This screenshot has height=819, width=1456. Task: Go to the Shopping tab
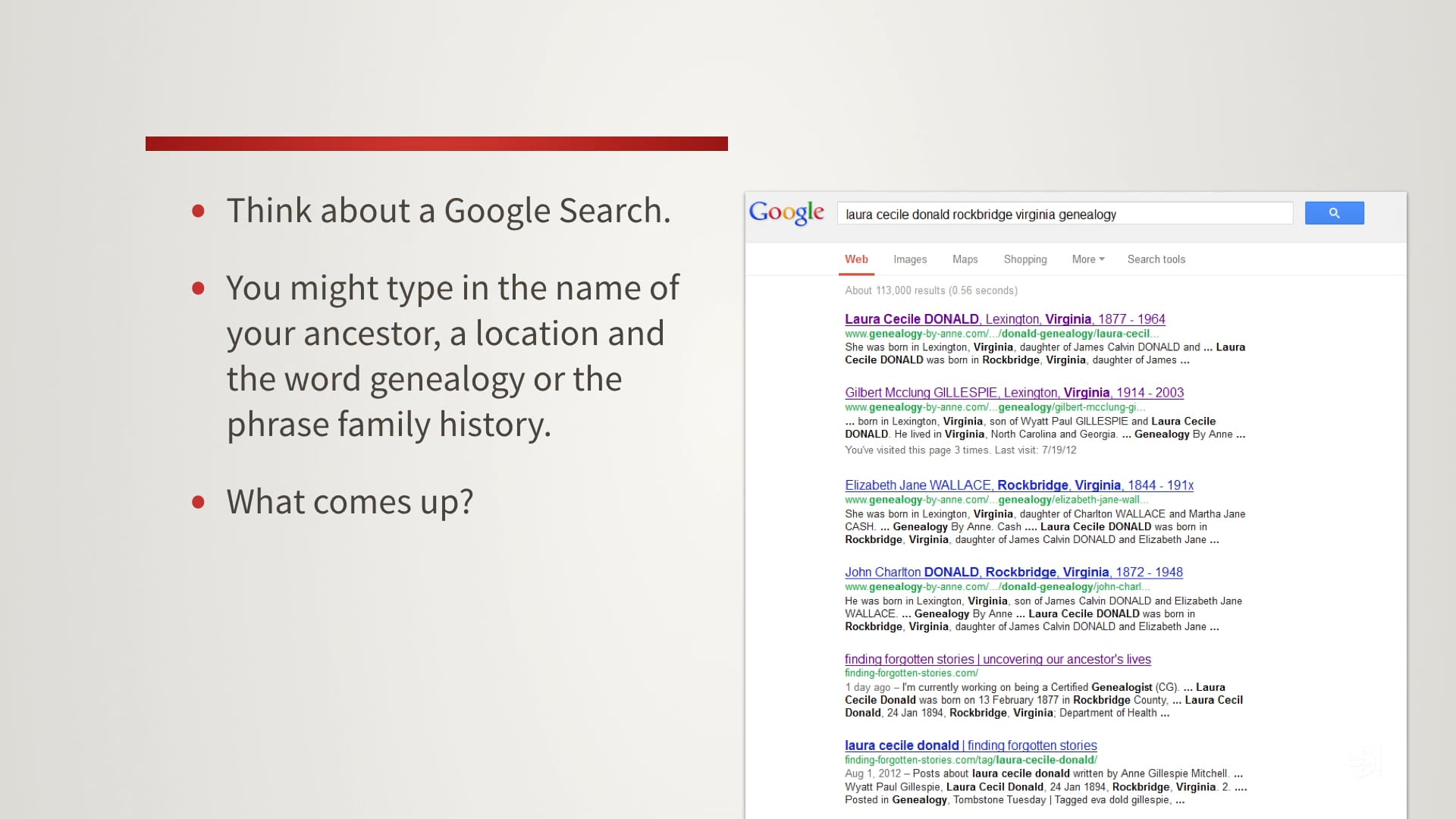pyautogui.click(x=1025, y=259)
